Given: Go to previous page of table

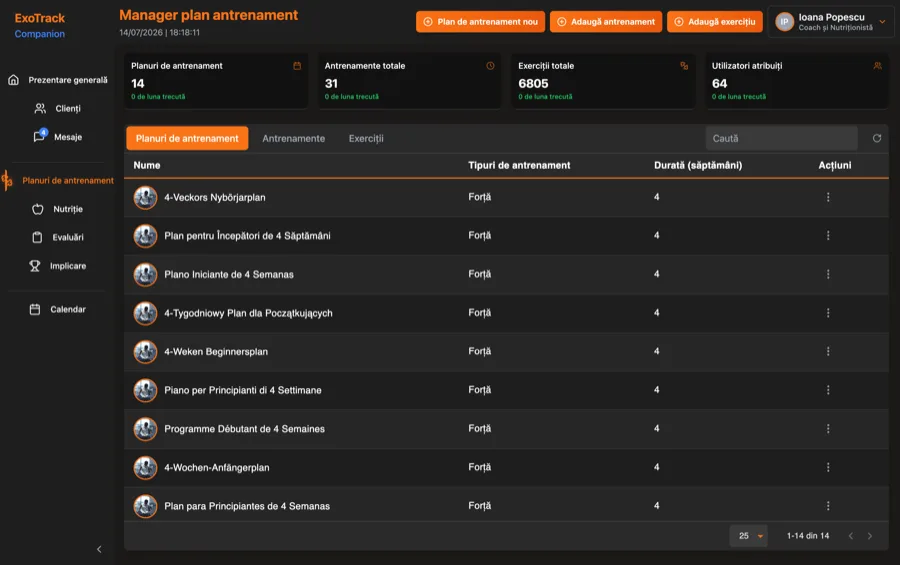Looking at the screenshot, I should tap(851, 536).
